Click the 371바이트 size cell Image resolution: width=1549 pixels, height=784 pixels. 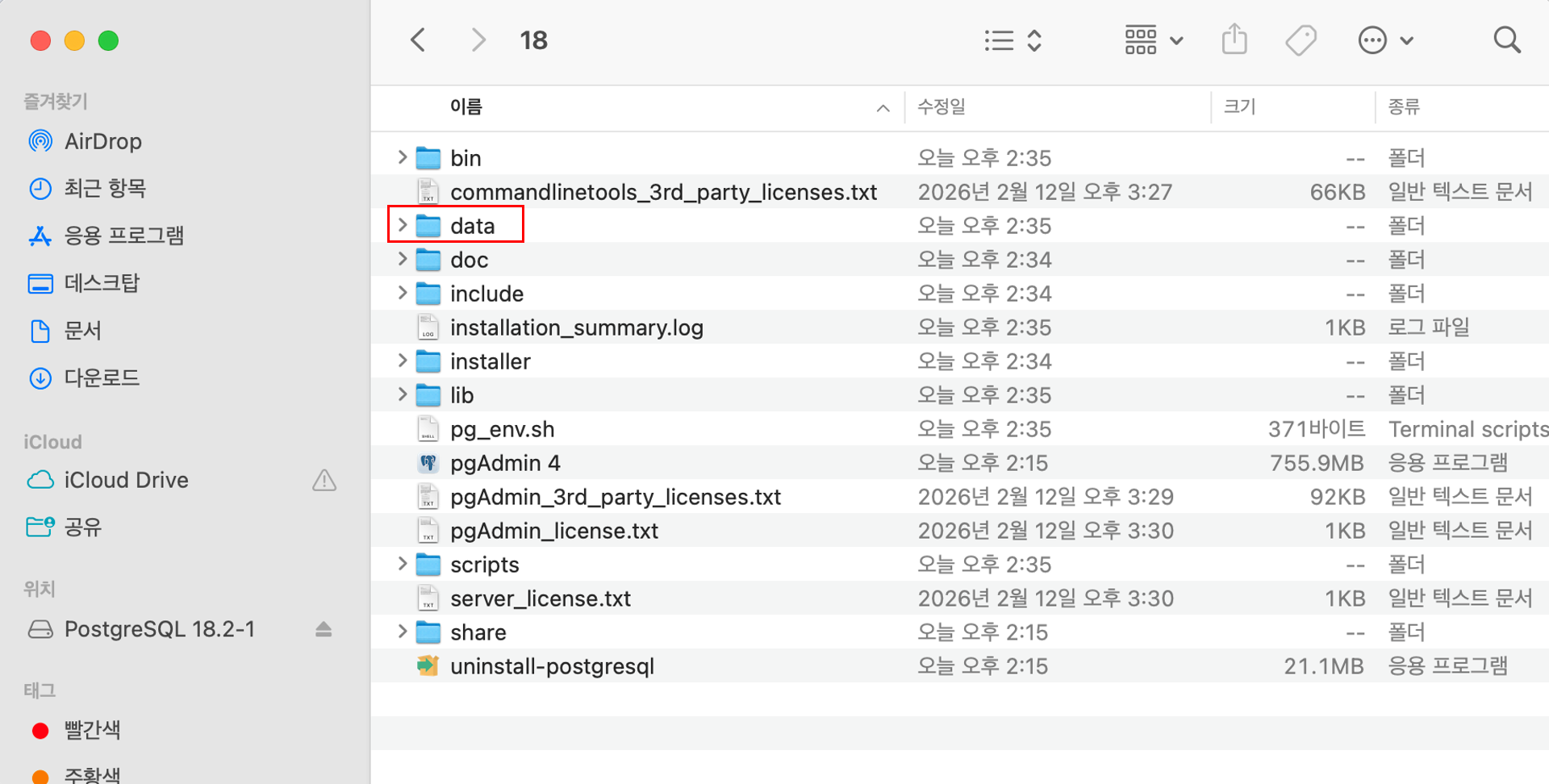tap(1316, 429)
